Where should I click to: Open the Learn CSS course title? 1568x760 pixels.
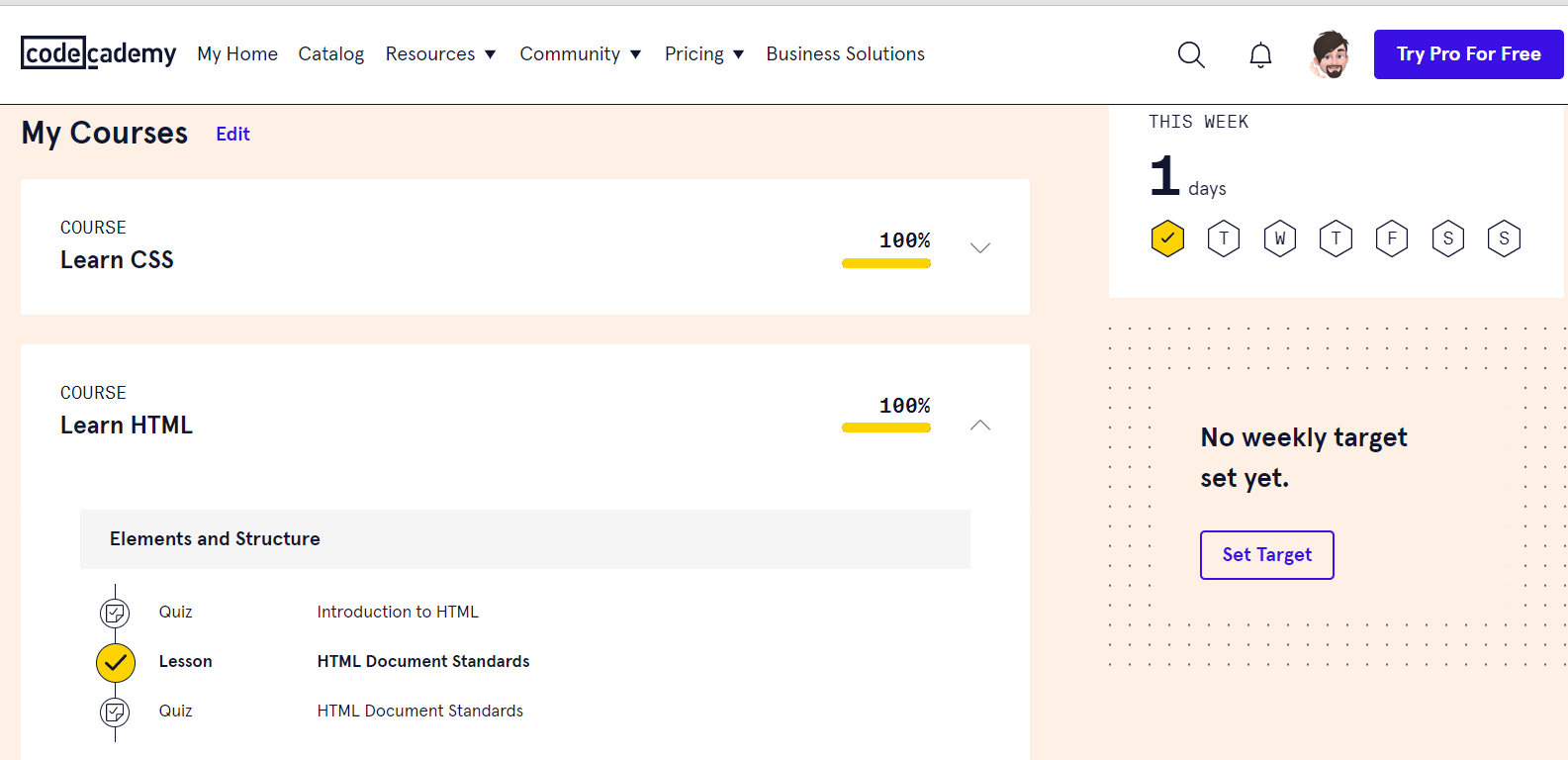[117, 260]
